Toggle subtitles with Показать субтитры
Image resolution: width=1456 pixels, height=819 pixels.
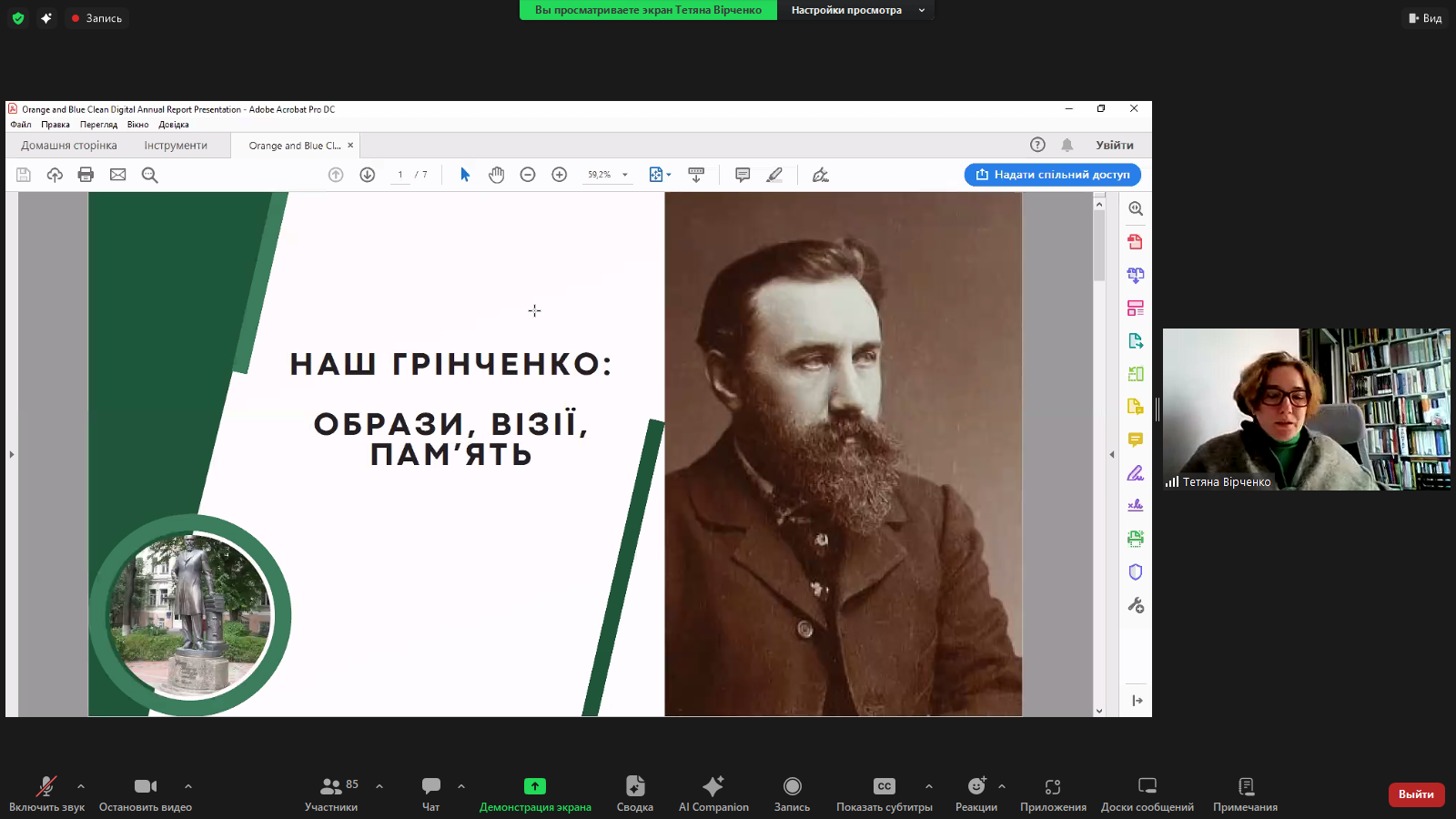[884, 794]
